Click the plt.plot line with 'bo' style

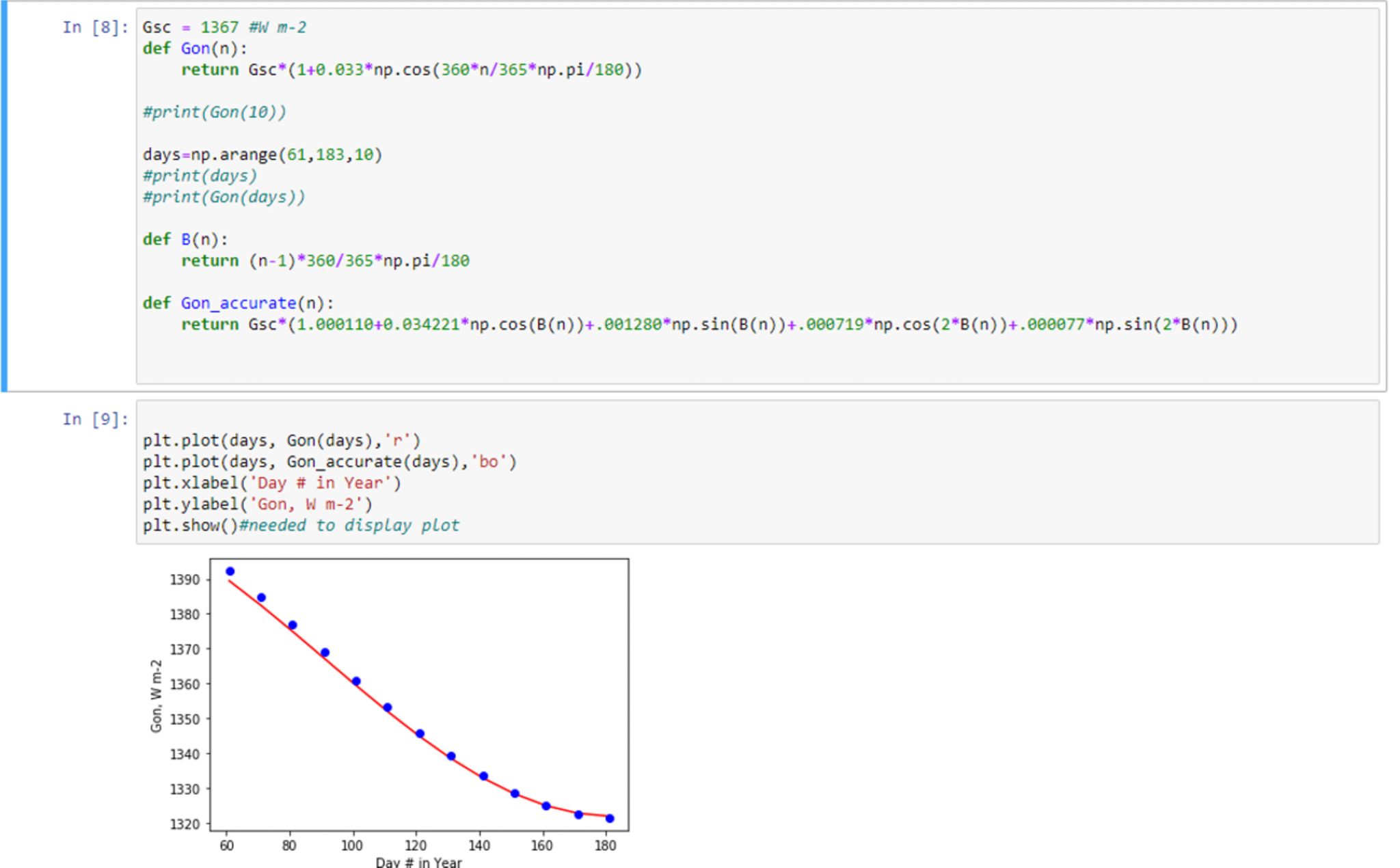(329, 462)
